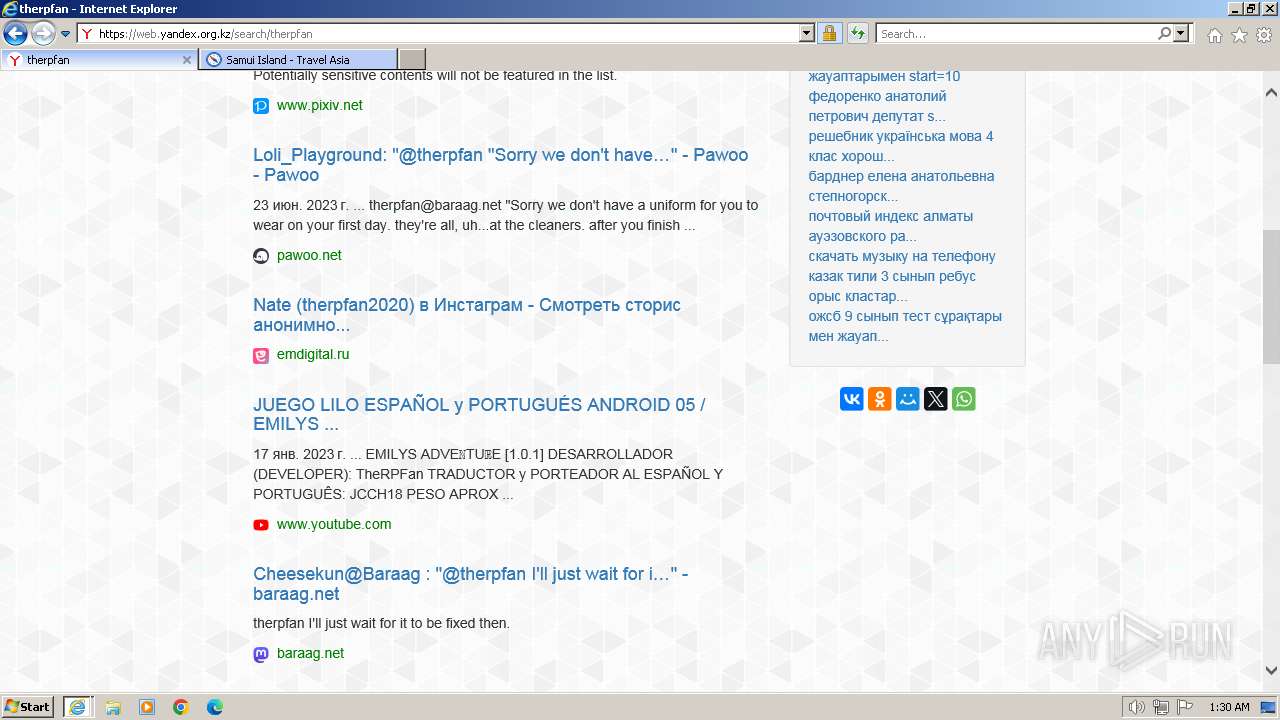Open suggestion 'жауаптарымен start=10'
This screenshot has width=1280, height=720.
[x=884, y=76]
